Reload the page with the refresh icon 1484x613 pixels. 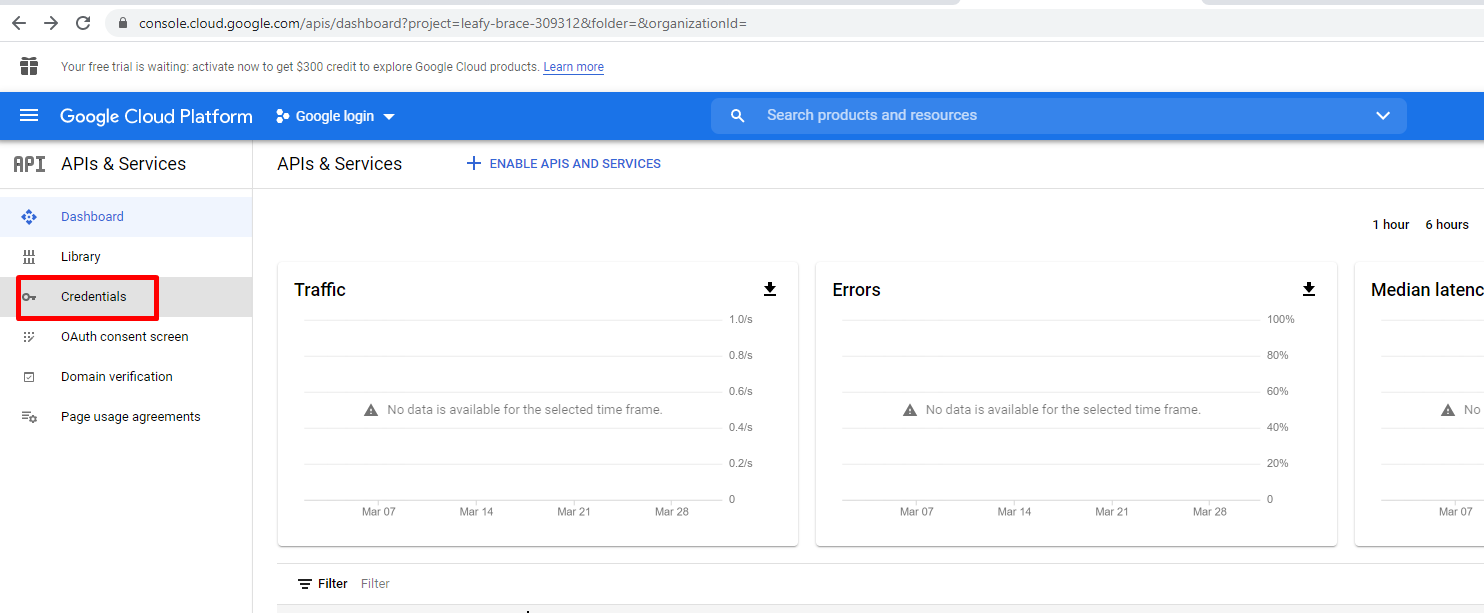[83, 23]
